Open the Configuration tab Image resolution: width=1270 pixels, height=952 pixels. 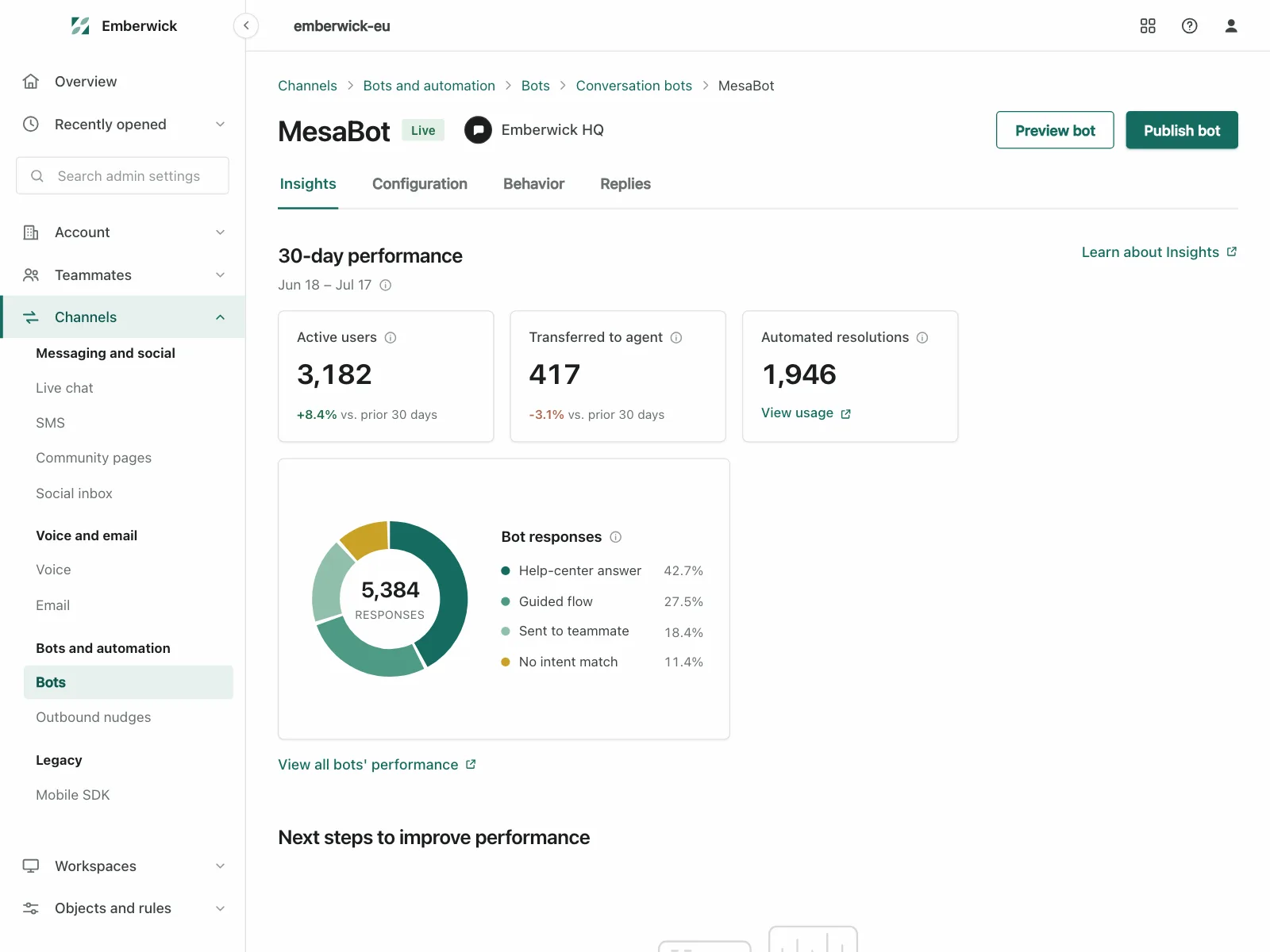click(x=420, y=184)
